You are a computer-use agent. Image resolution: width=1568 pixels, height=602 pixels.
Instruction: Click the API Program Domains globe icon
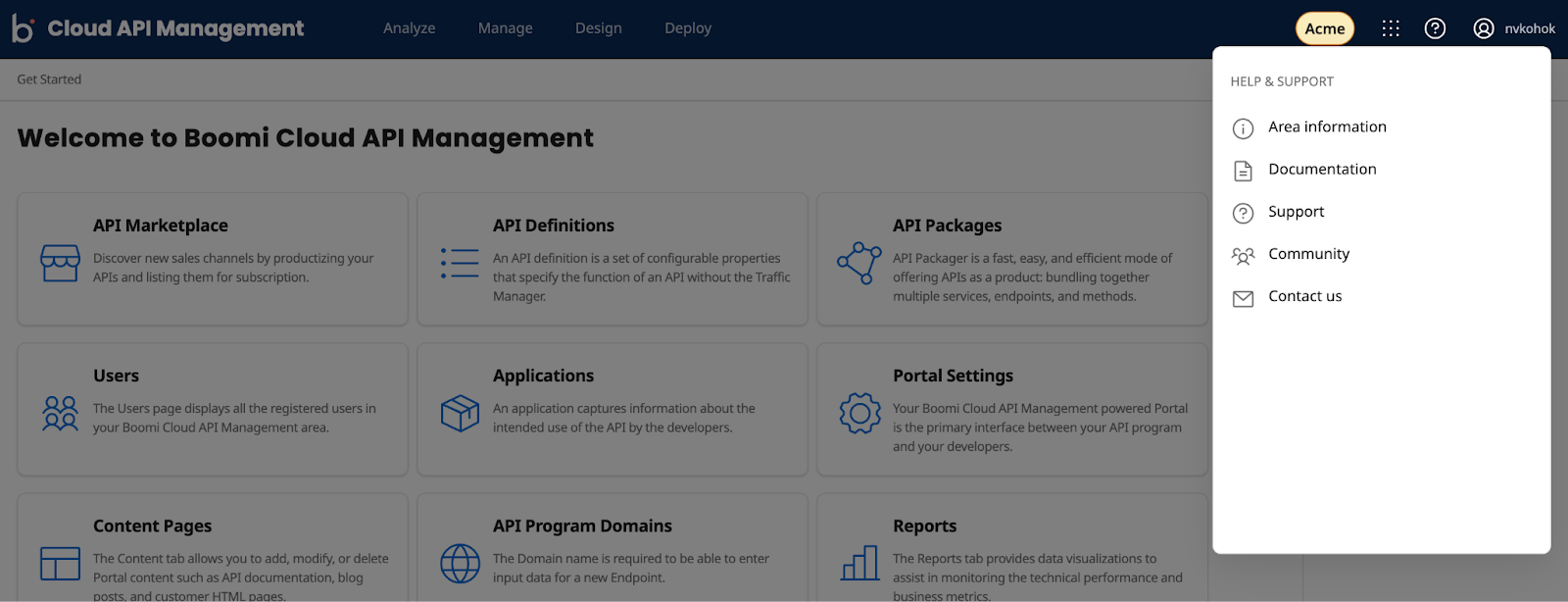tap(460, 563)
